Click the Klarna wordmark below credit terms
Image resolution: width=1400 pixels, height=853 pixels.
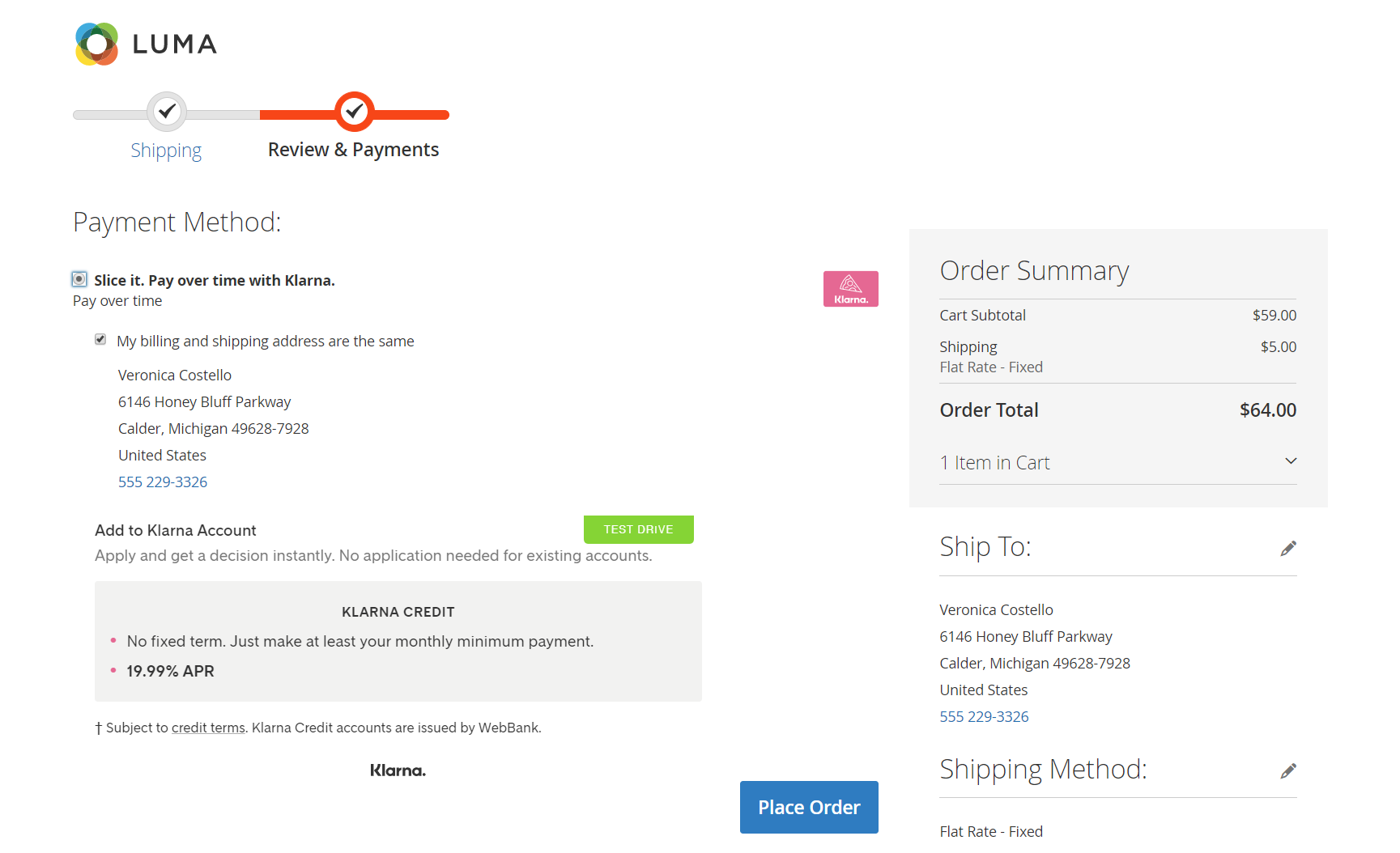point(398,770)
